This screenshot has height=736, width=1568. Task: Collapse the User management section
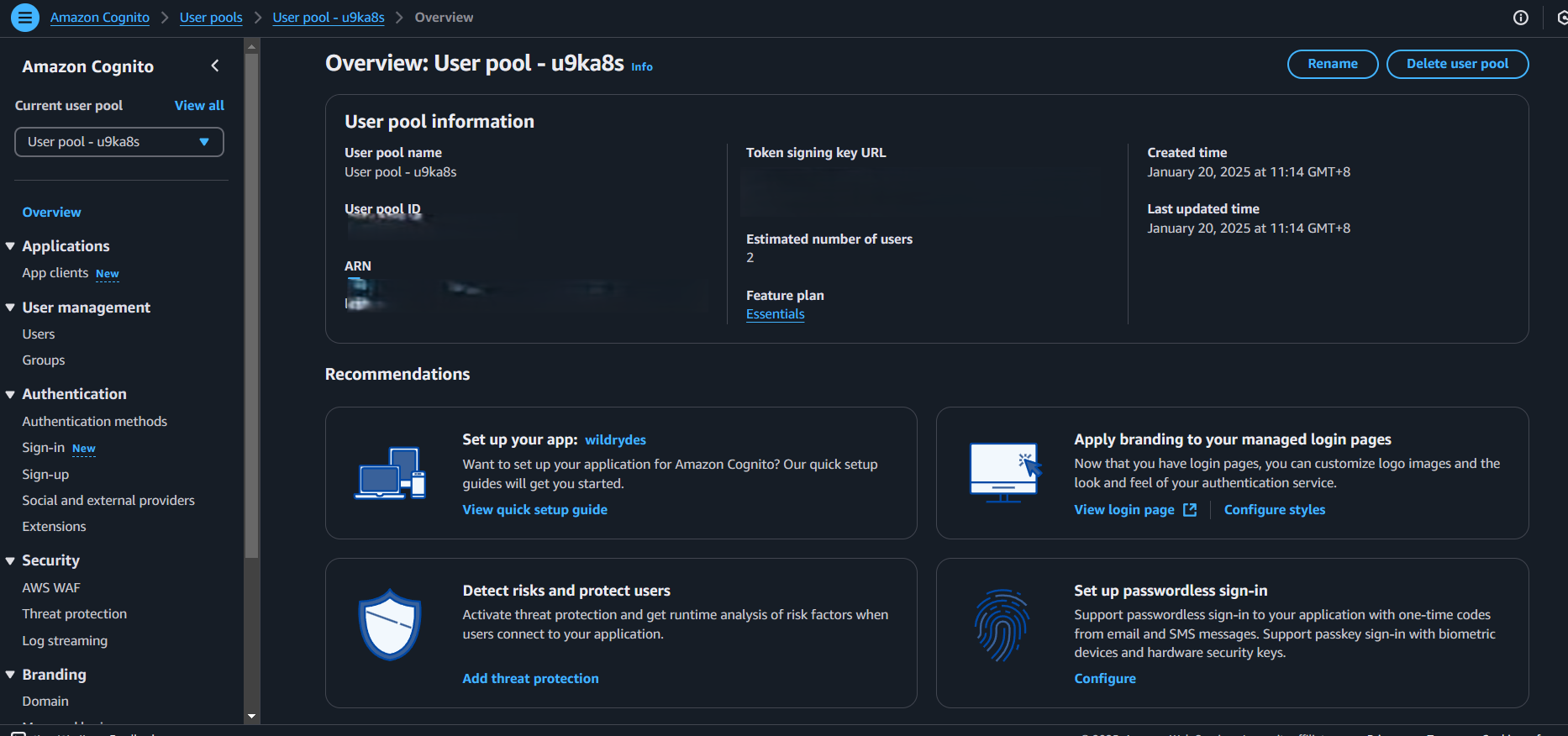(10, 308)
